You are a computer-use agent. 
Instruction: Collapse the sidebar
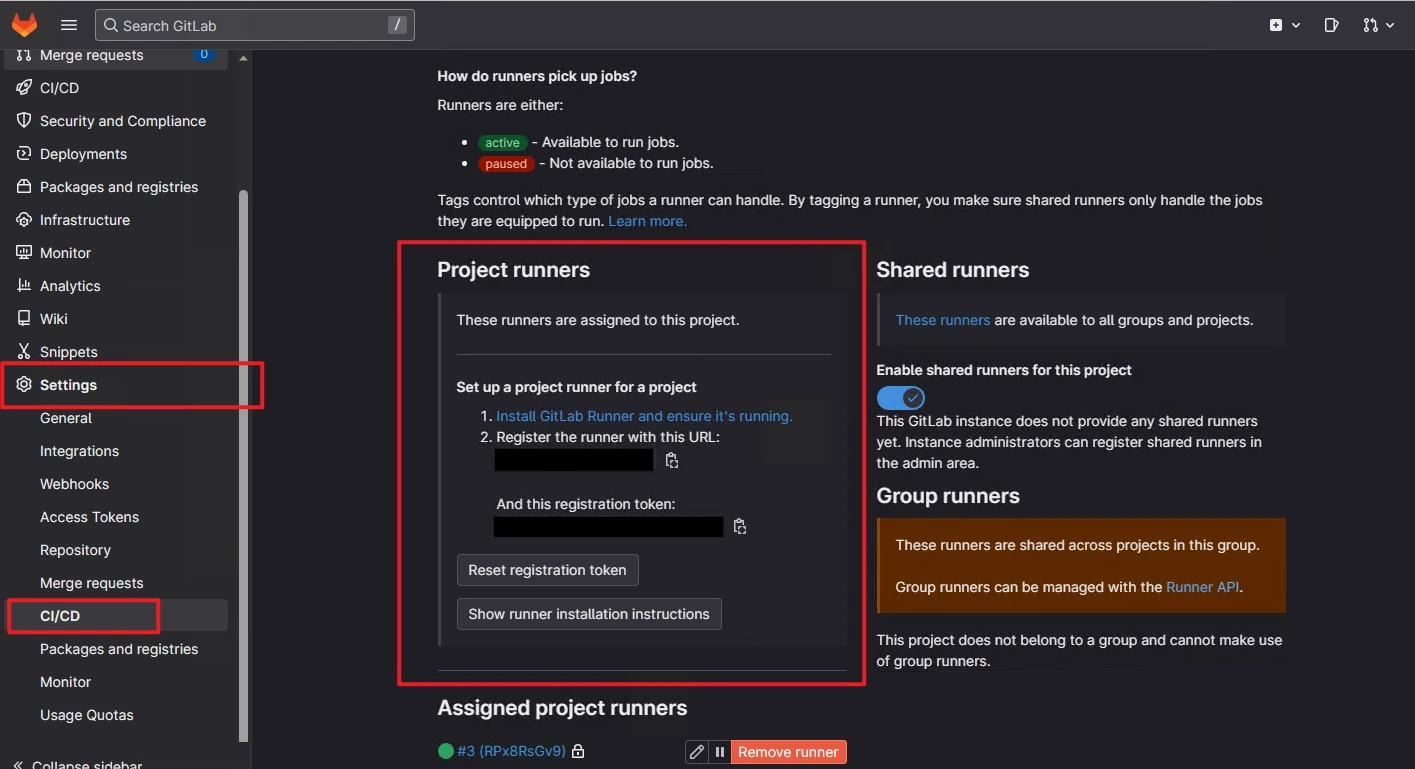coord(77,765)
